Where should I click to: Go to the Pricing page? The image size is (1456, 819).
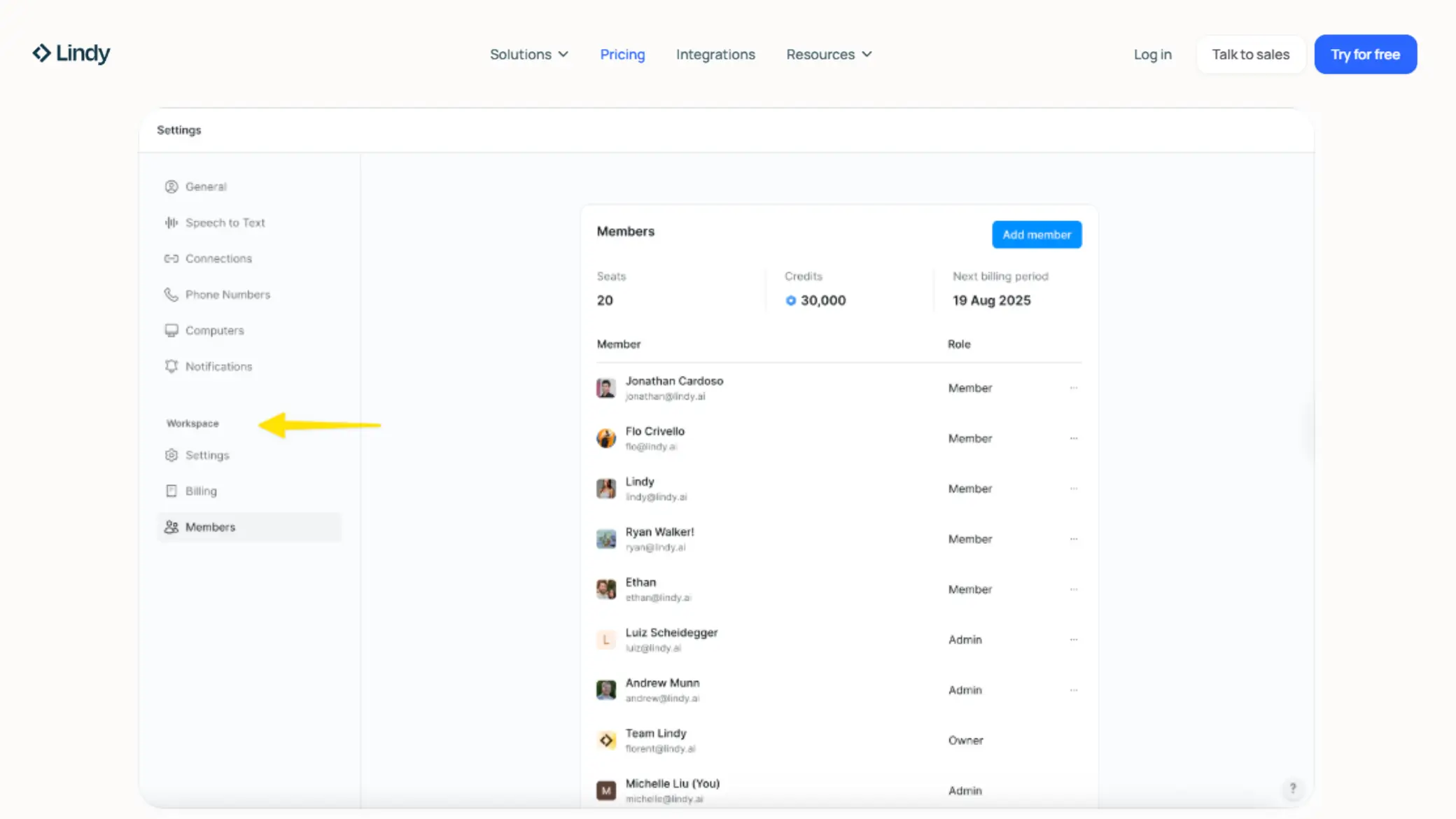622,55
